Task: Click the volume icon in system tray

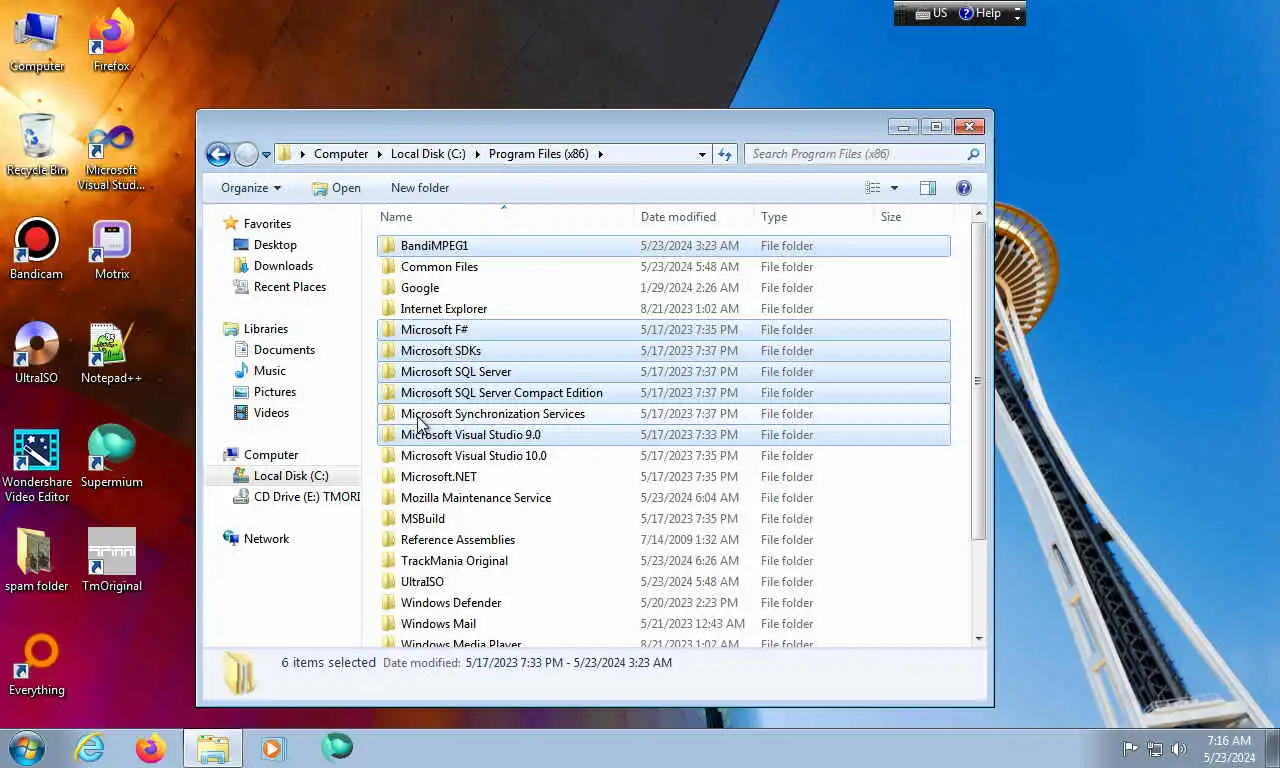Action: pyautogui.click(x=1179, y=748)
